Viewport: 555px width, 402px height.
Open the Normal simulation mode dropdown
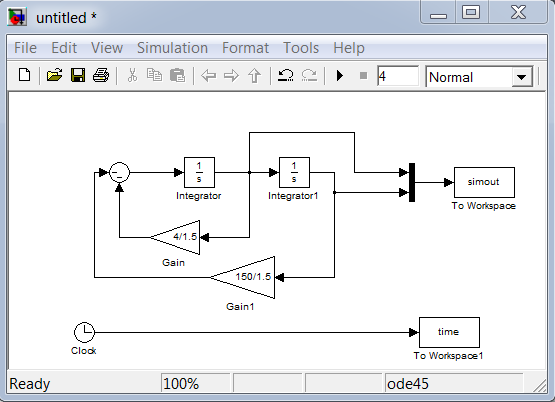coord(479,76)
